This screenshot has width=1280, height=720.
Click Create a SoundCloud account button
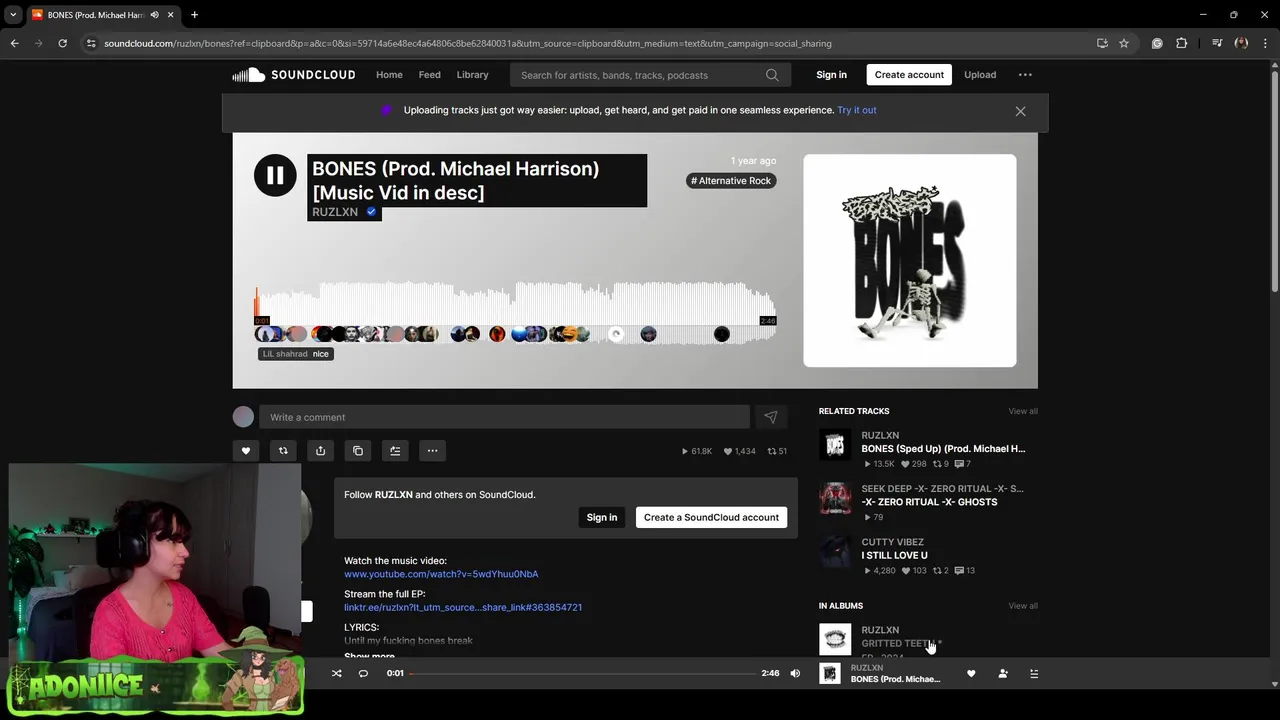(711, 517)
